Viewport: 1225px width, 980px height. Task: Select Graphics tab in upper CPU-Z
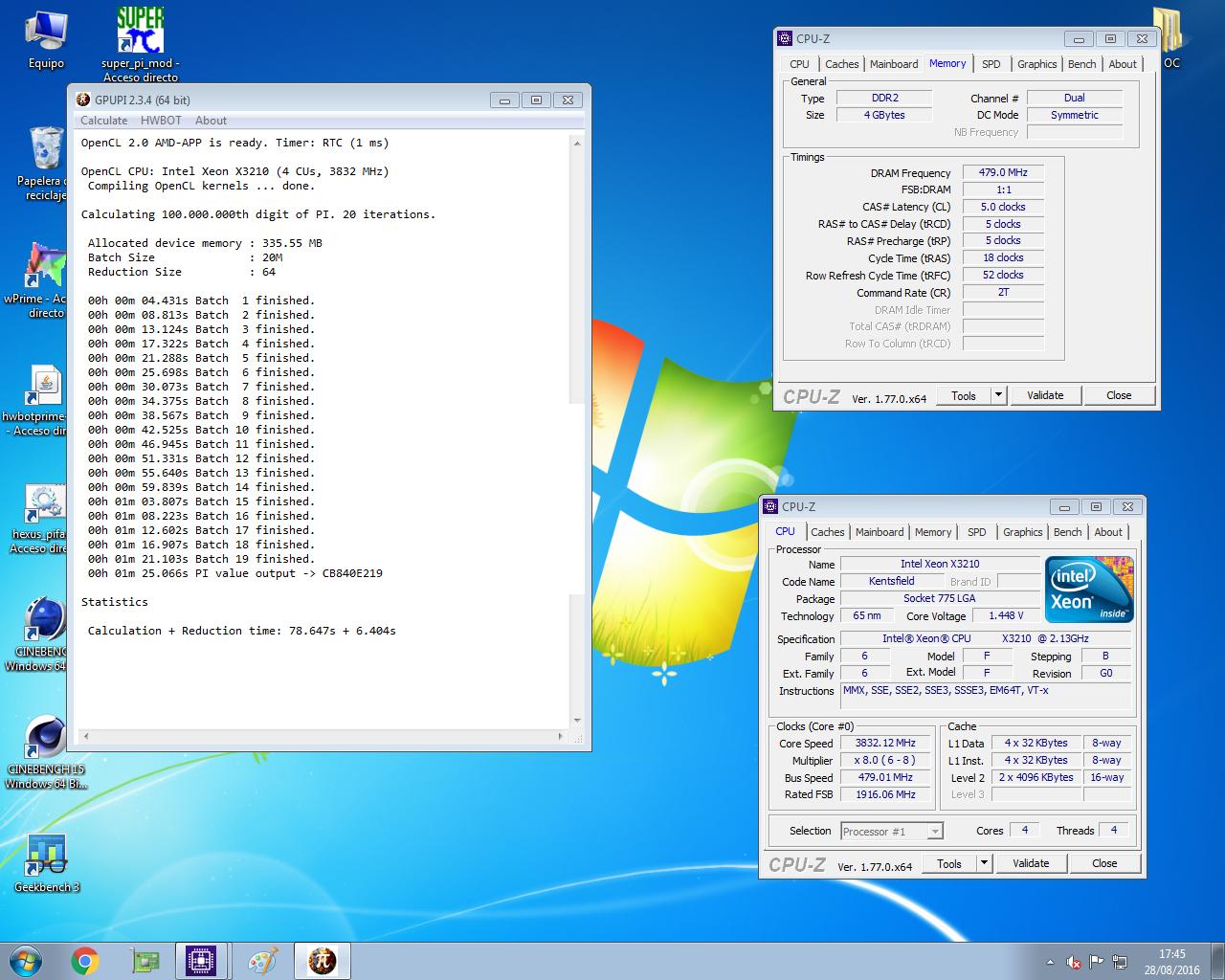click(1036, 64)
